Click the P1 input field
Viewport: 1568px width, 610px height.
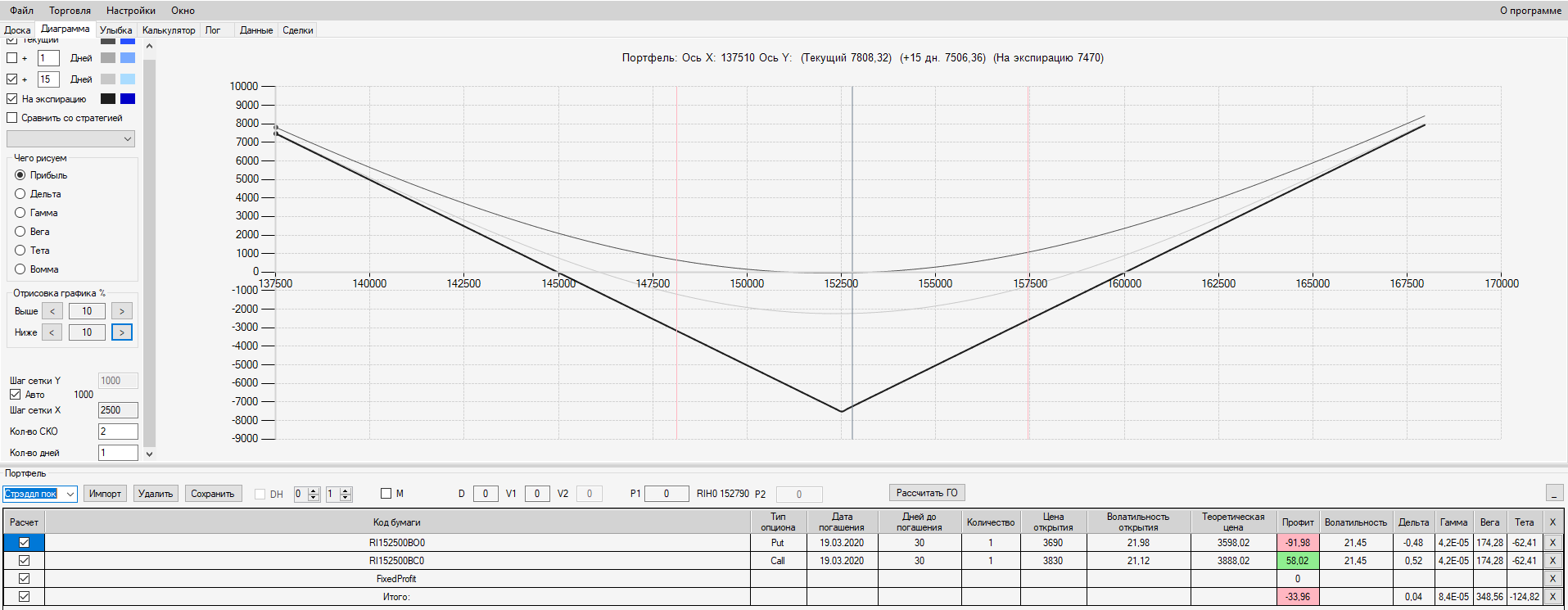click(667, 494)
